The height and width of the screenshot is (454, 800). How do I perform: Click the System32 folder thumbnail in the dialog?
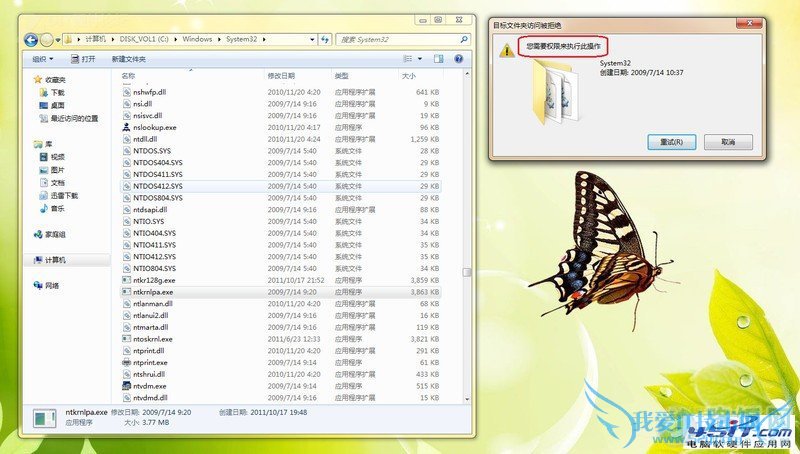[556, 91]
